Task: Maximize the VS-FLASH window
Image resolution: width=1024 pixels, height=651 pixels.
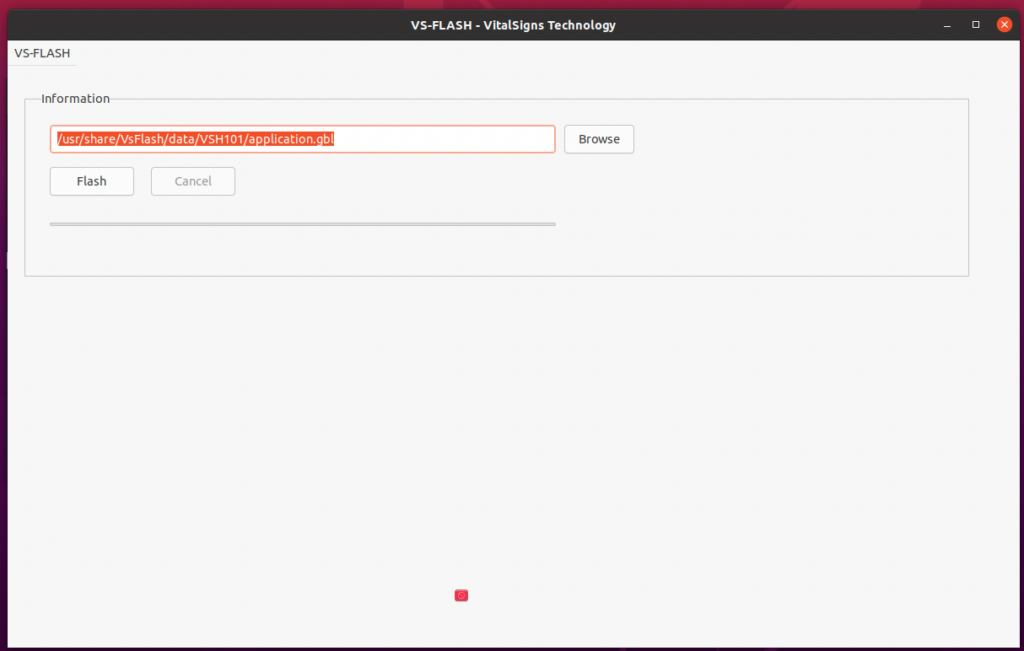Action: pyautogui.click(x=976, y=25)
